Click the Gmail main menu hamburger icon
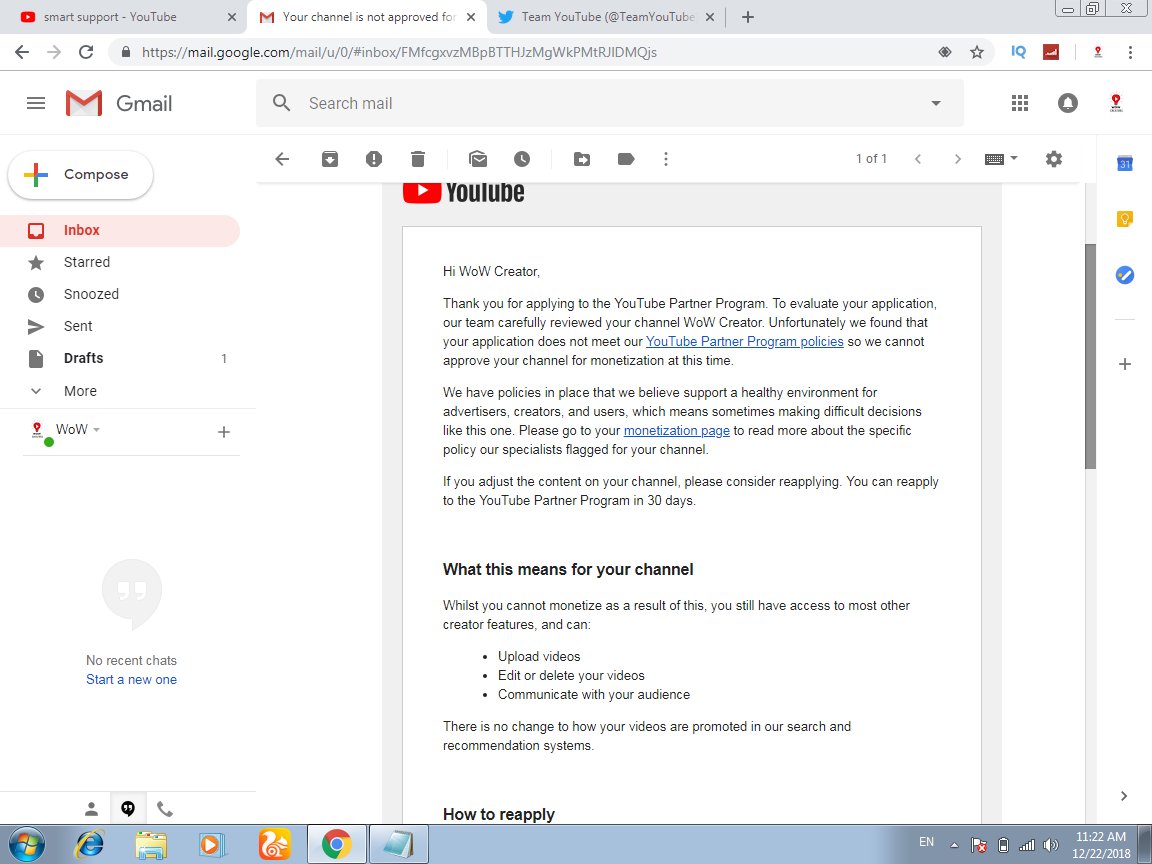This screenshot has width=1152, height=864. (x=36, y=103)
